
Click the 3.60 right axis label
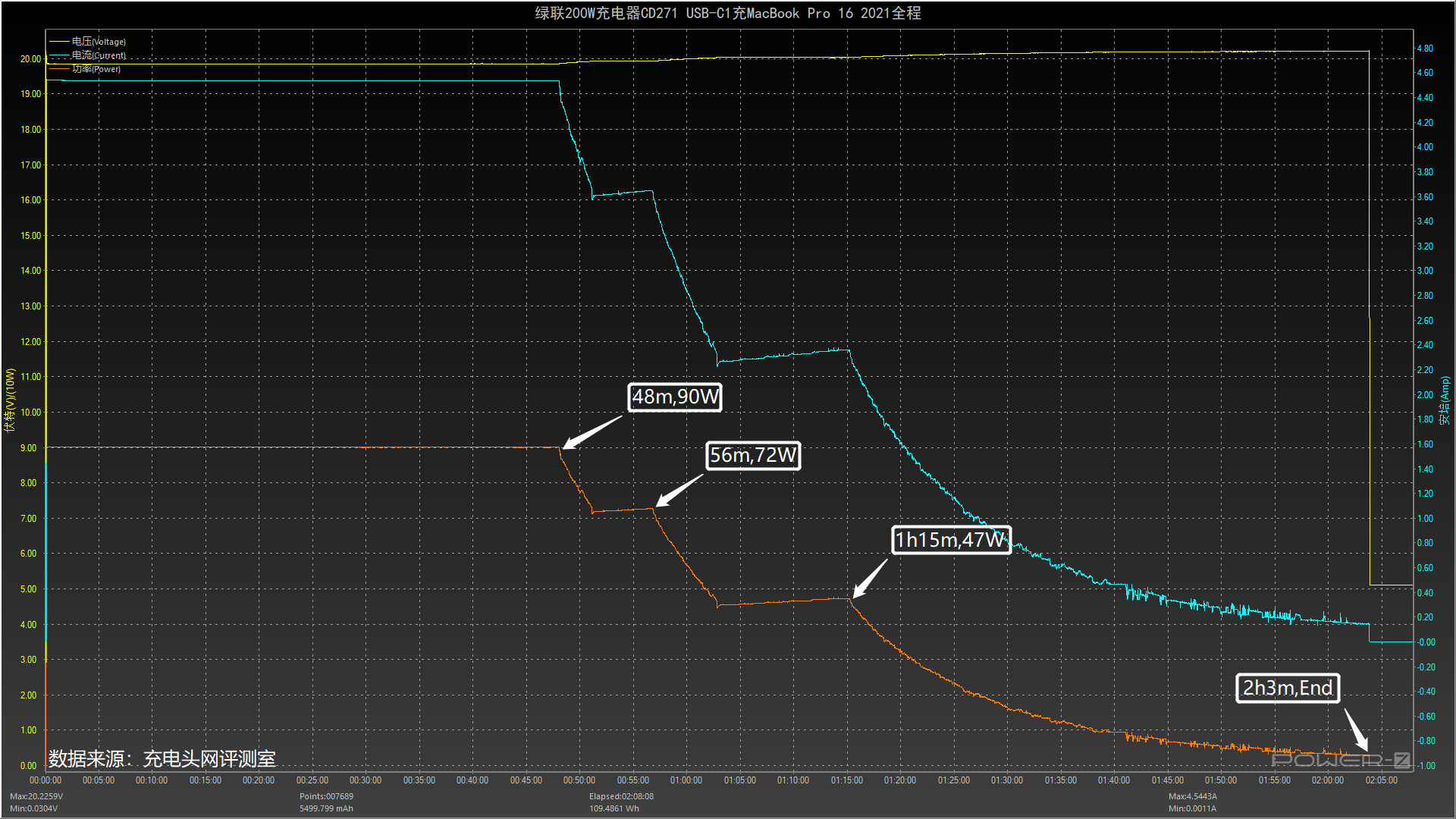(x=1425, y=197)
